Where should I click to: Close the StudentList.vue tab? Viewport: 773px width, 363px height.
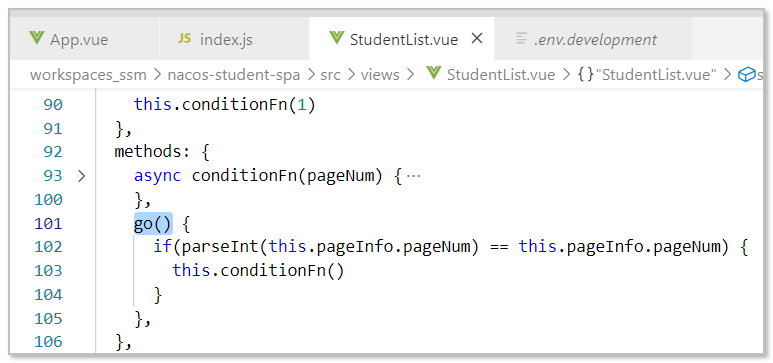click(477, 38)
